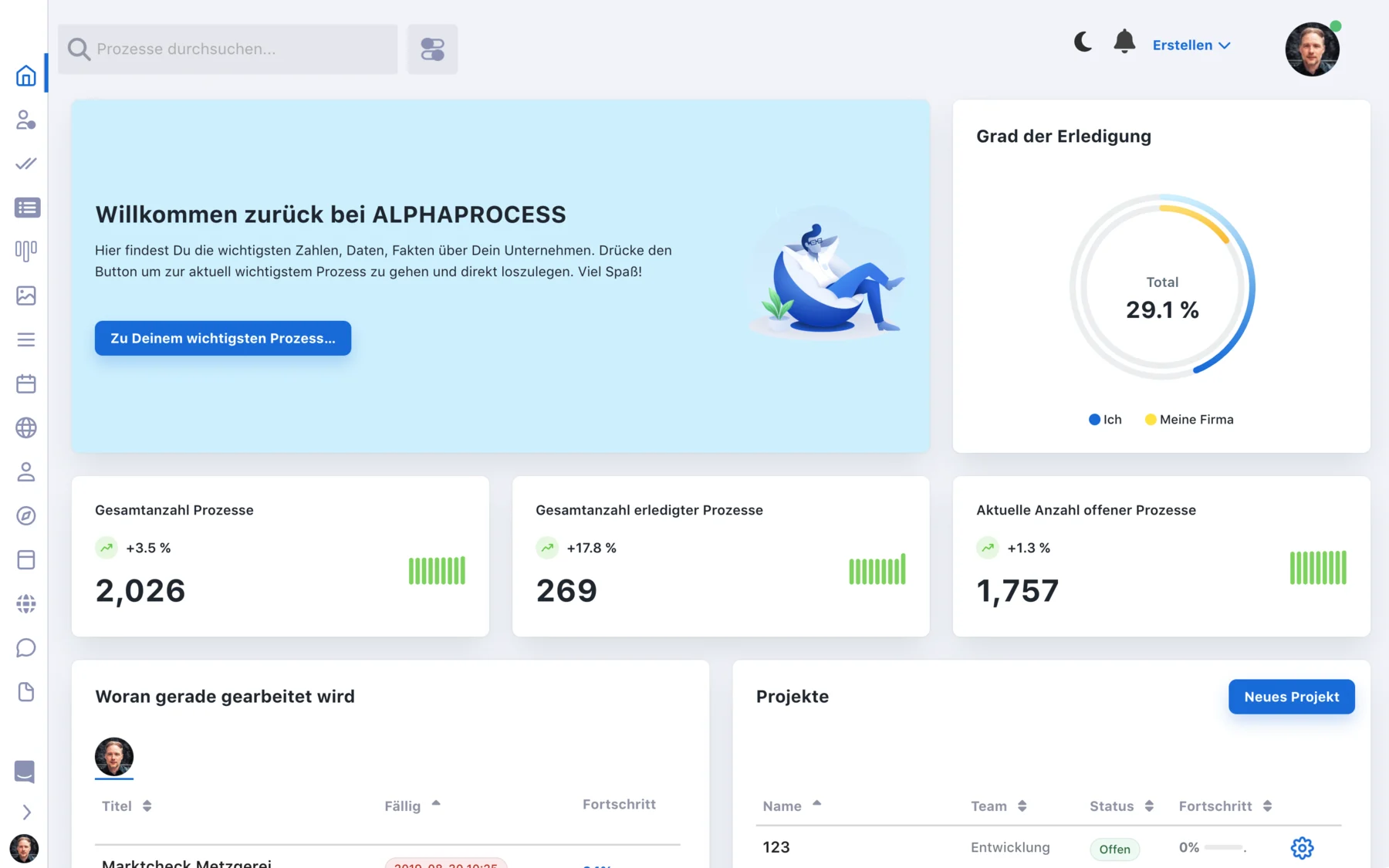This screenshot has width=1389, height=868.
Task: Open the image gallery icon in sidebar
Action: [x=25, y=296]
